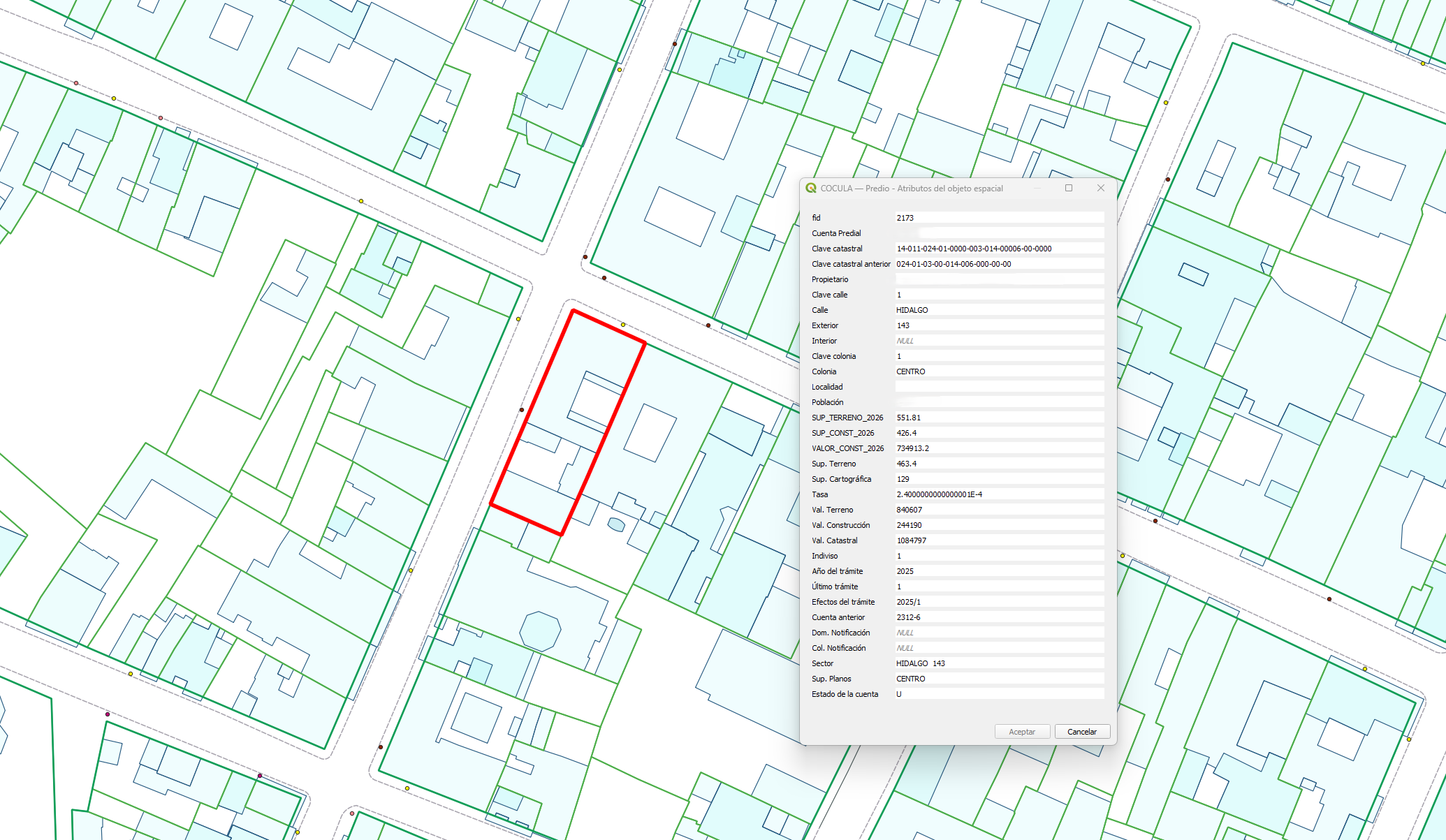This screenshot has width=1446, height=840.
Task: Click the Propietario label
Action: (x=830, y=279)
